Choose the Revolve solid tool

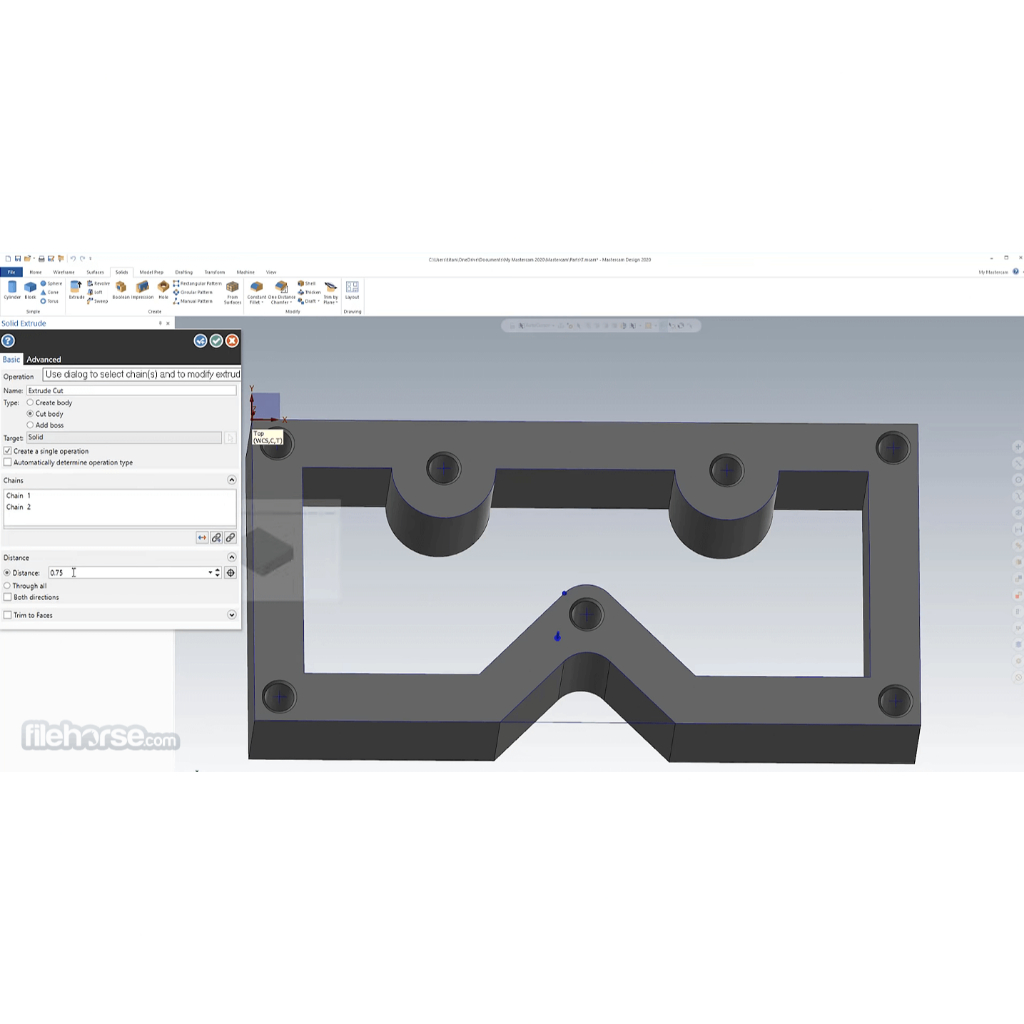(x=99, y=283)
